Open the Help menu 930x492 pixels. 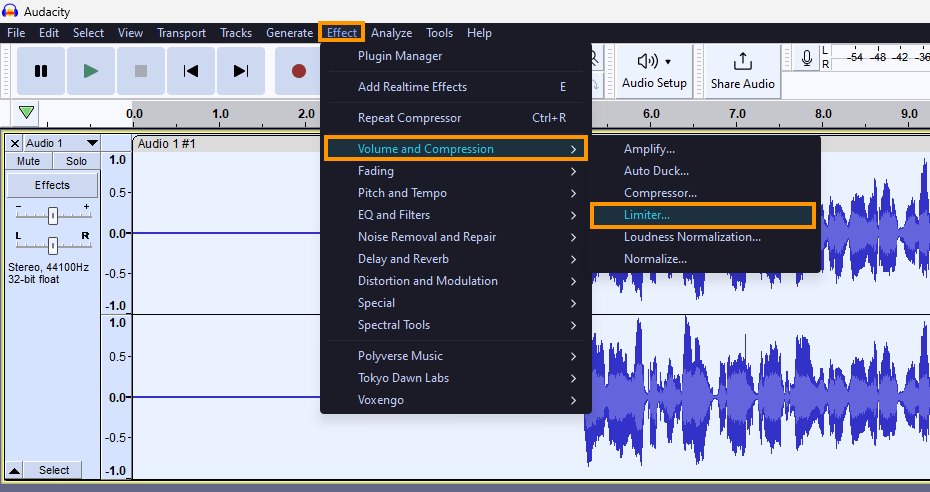(479, 33)
